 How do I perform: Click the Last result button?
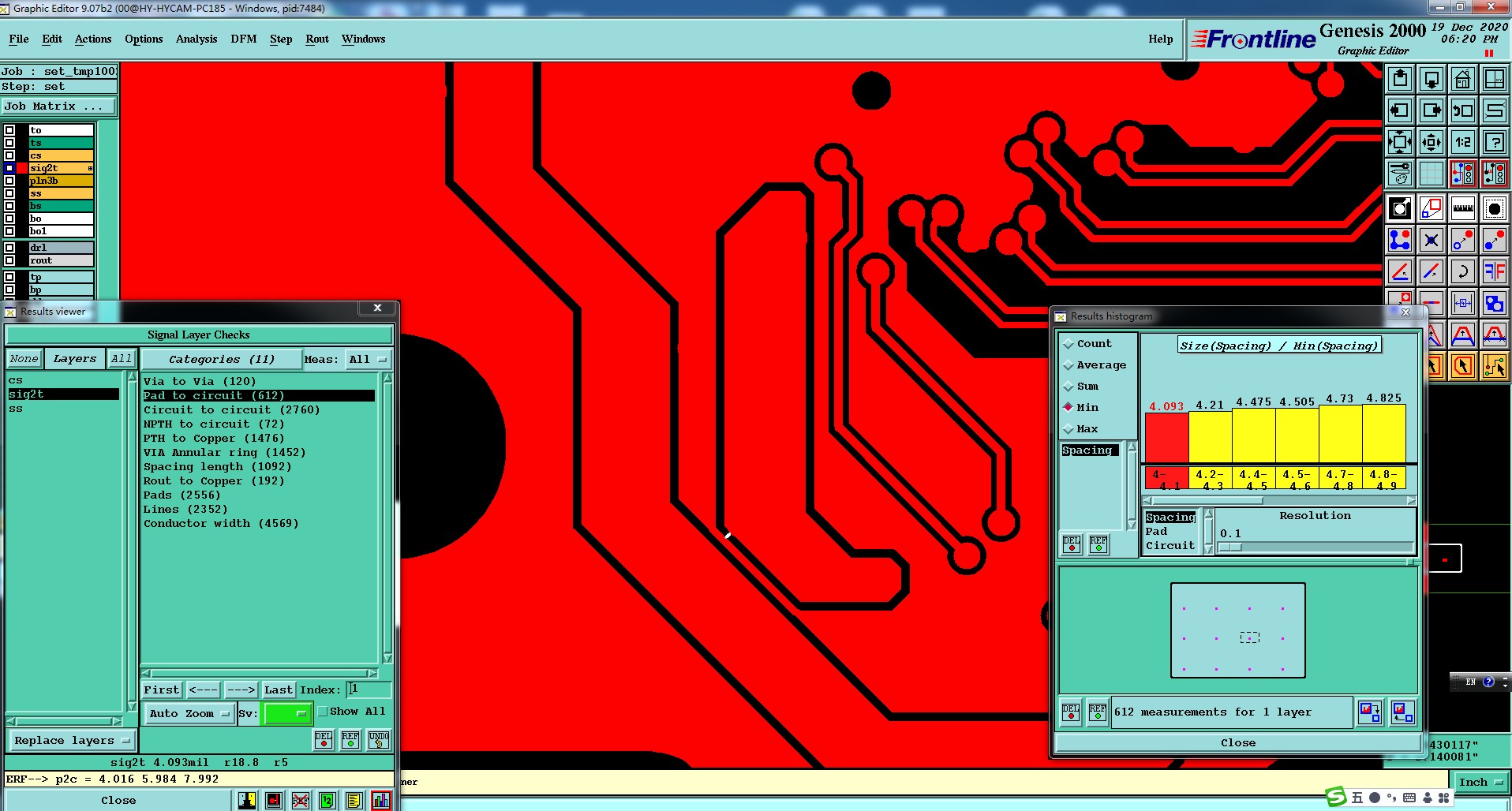coord(279,690)
